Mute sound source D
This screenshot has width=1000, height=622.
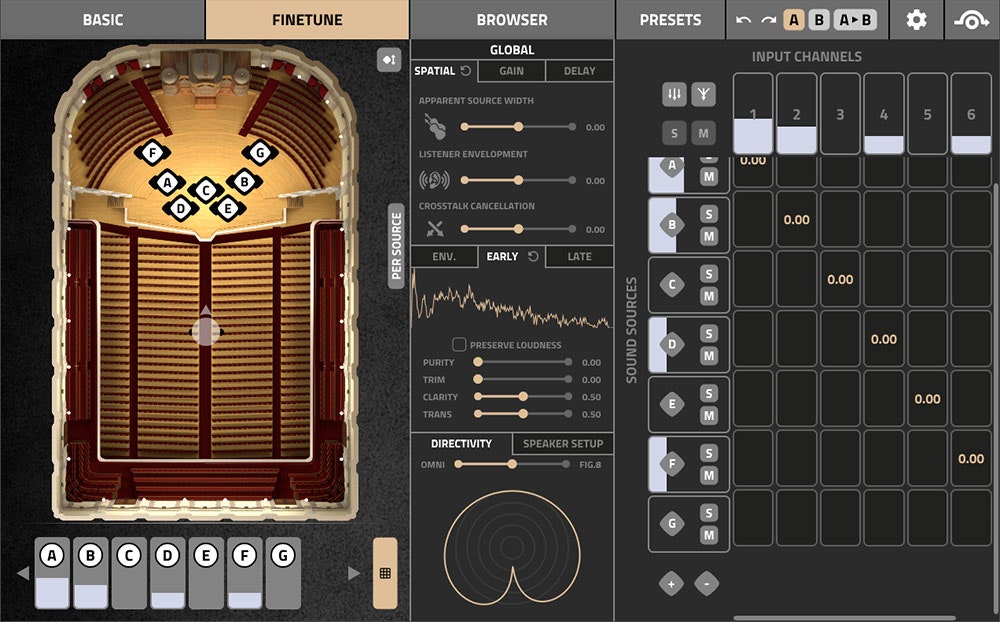click(709, 356)
